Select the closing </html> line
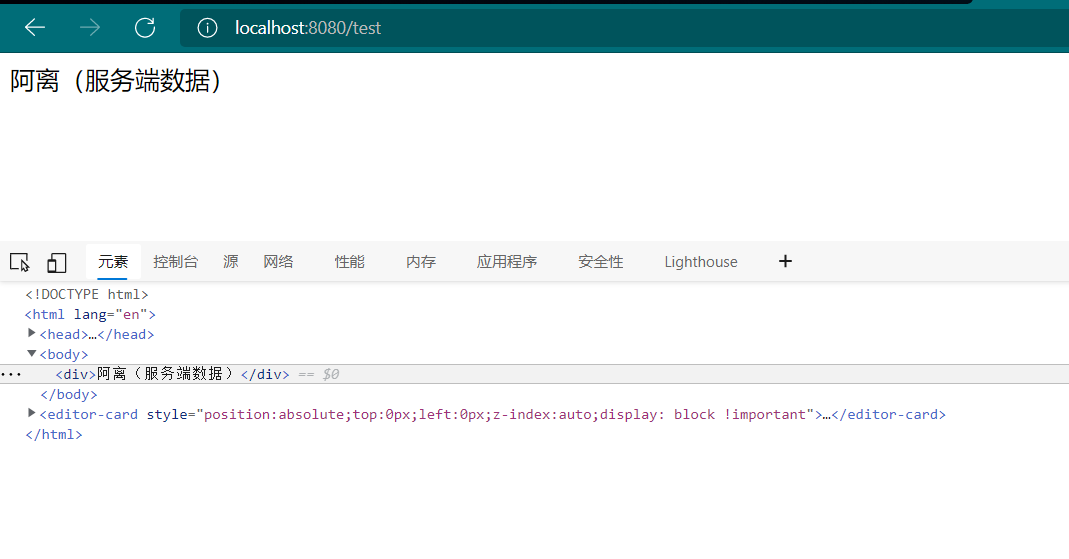Screen dimensions: 1069x559 pos(54,434)
